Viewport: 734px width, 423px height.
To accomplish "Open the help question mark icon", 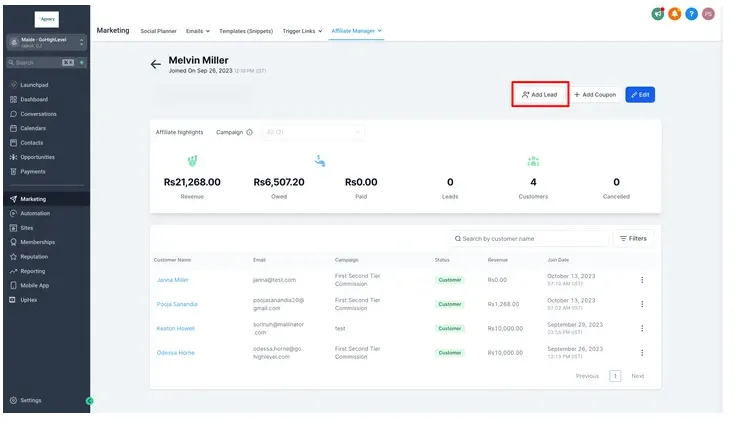I will (691, 14).
